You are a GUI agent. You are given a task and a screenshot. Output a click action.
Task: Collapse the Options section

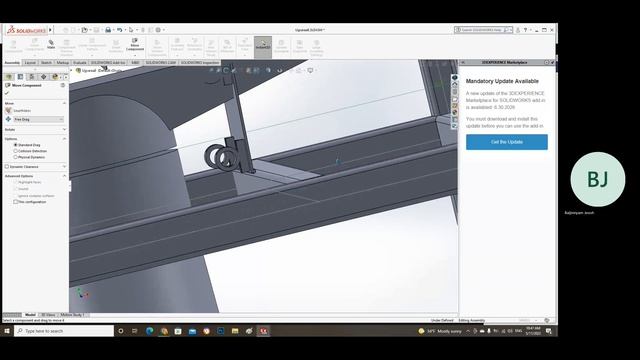(64, 139)
